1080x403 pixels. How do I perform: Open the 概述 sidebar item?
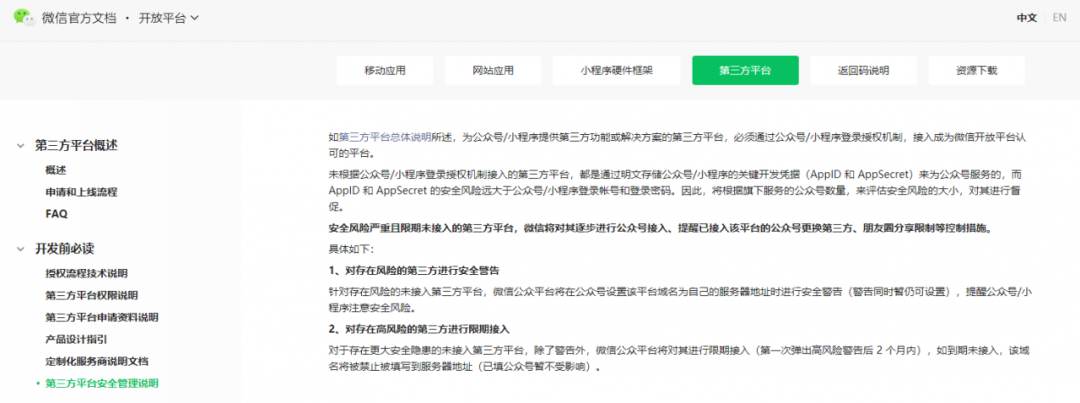(56, 169)
